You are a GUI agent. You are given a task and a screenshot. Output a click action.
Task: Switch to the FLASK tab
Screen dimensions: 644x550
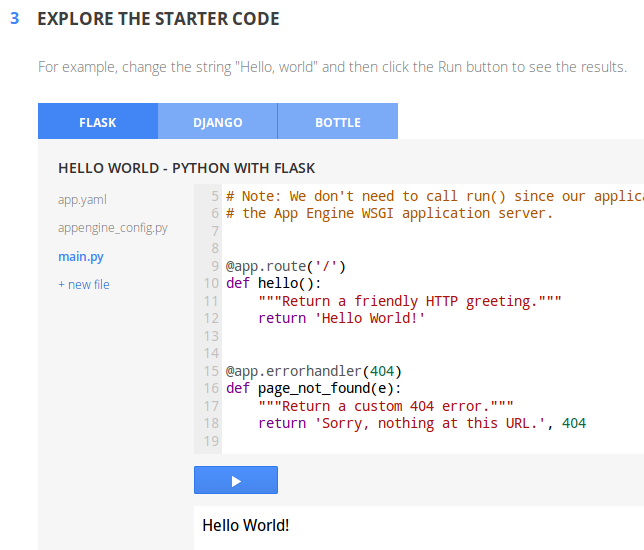click(x=98, y=121)
